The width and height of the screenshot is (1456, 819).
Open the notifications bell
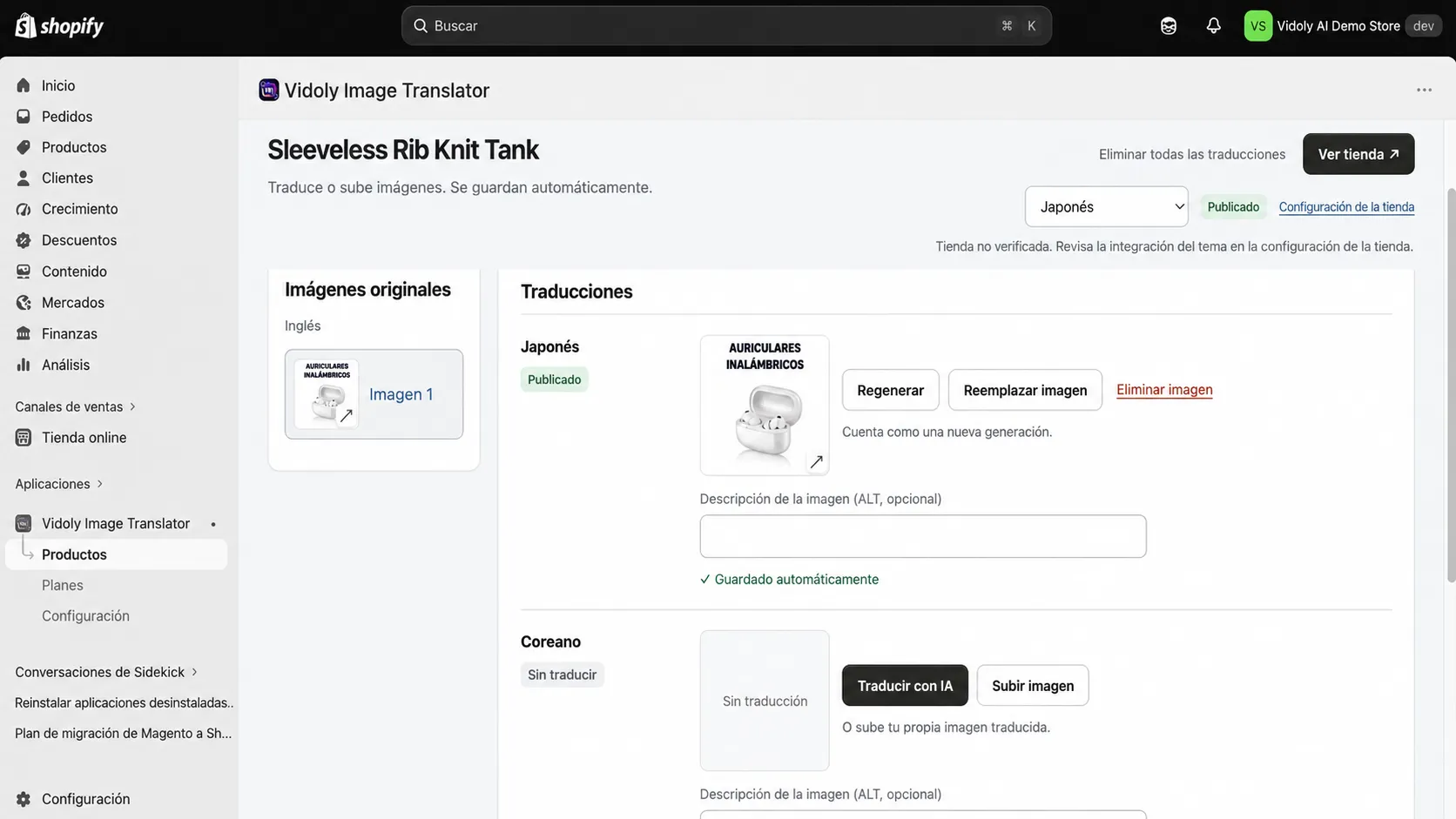pos(1213,26)
